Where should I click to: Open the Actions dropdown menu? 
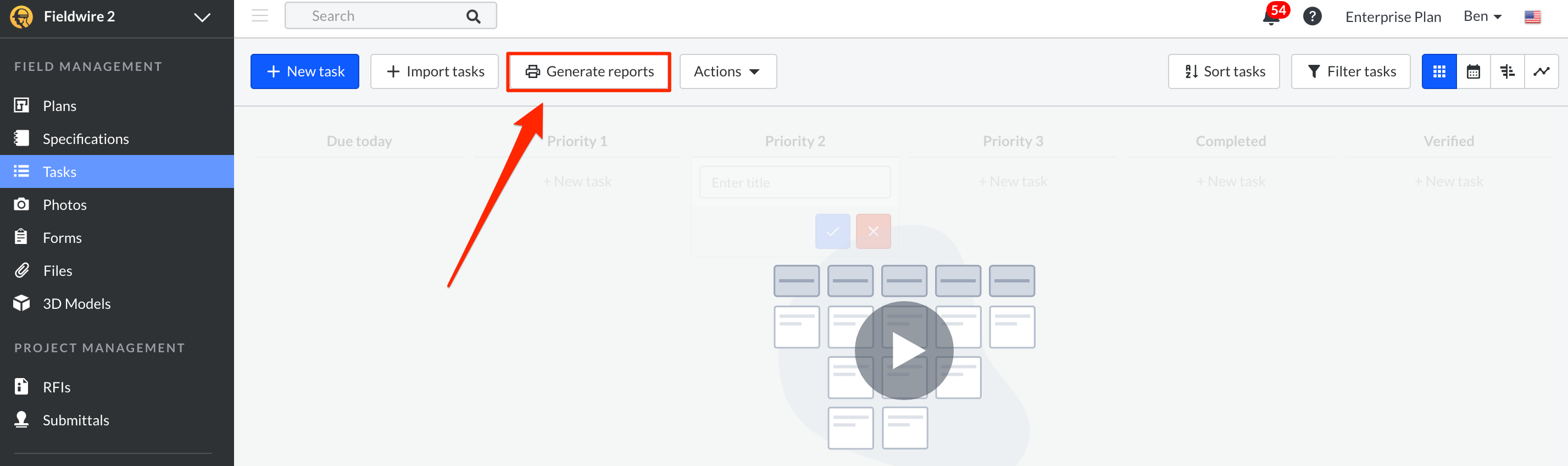[727, 71]
